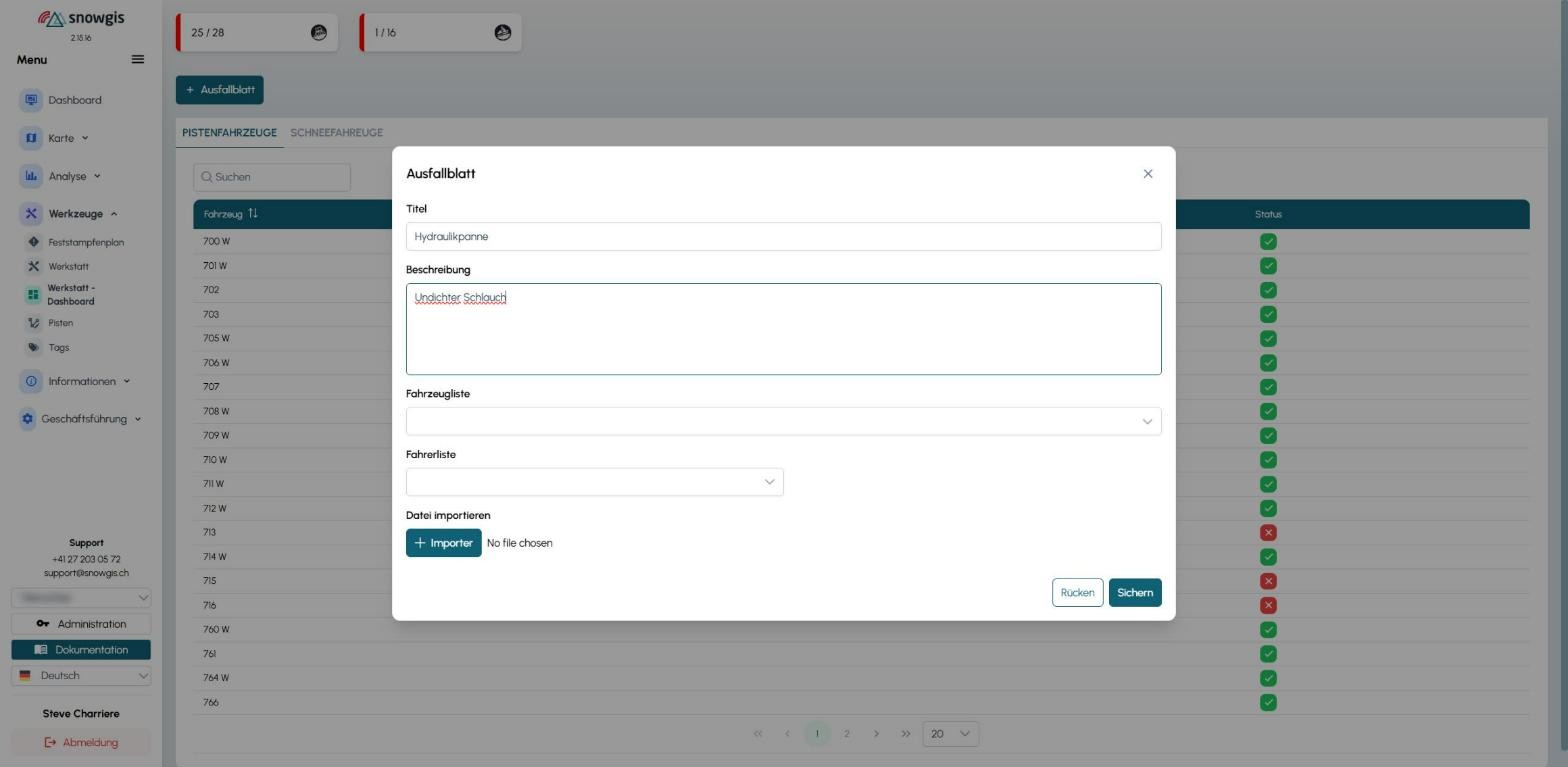Open Feststampfenplan in sidebar

[85, 242]
